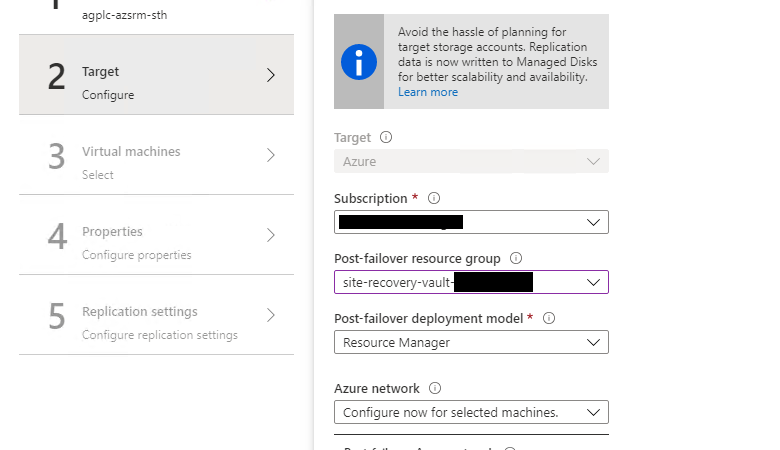Viewport: 780px width, 450px height.
Task: Click the large blue information icon in the banner
Action: [359, 62]
